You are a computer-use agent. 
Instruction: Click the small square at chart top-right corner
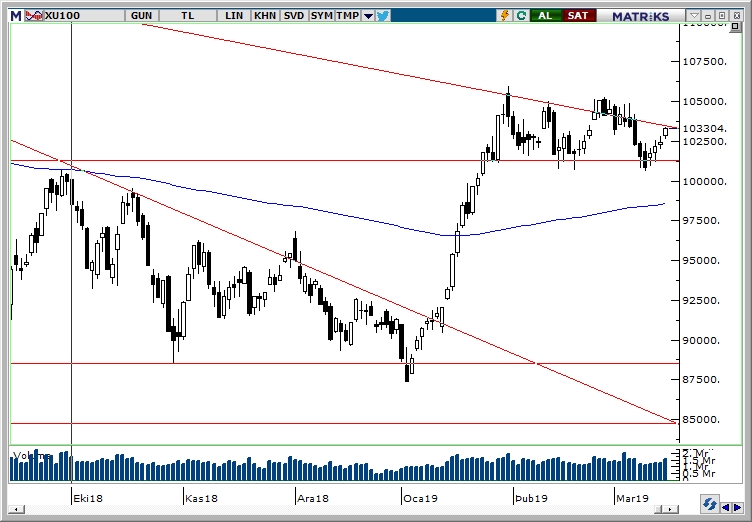click(735, 26)
